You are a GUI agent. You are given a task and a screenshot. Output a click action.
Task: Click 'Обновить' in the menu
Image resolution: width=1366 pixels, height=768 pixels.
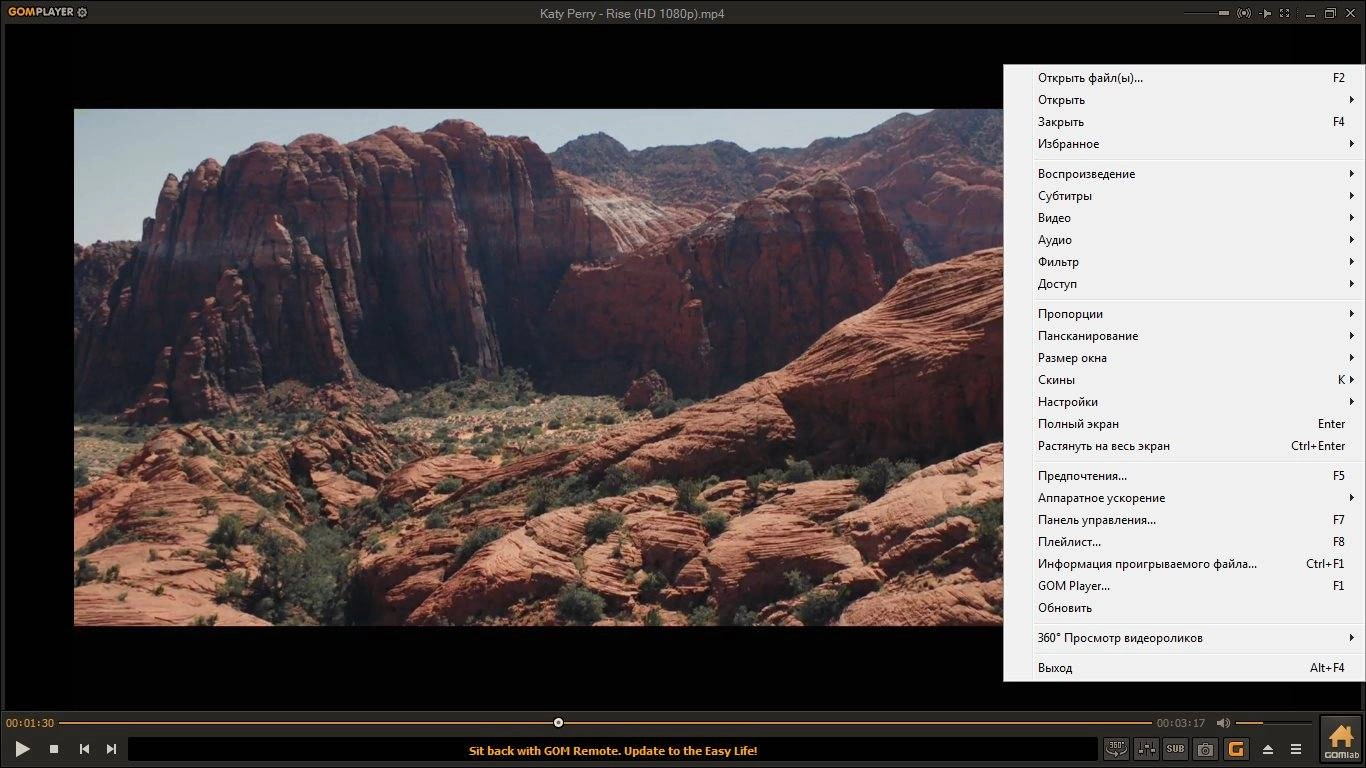click(1185, 607)
